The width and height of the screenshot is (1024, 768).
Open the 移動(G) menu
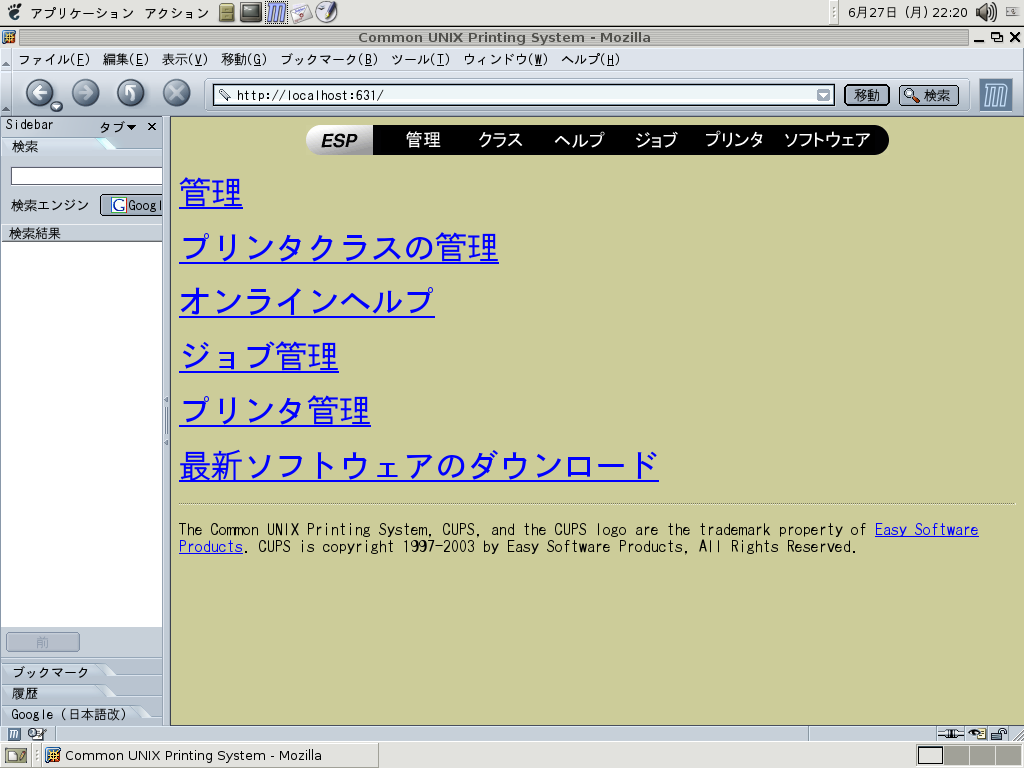click(244, 59)
